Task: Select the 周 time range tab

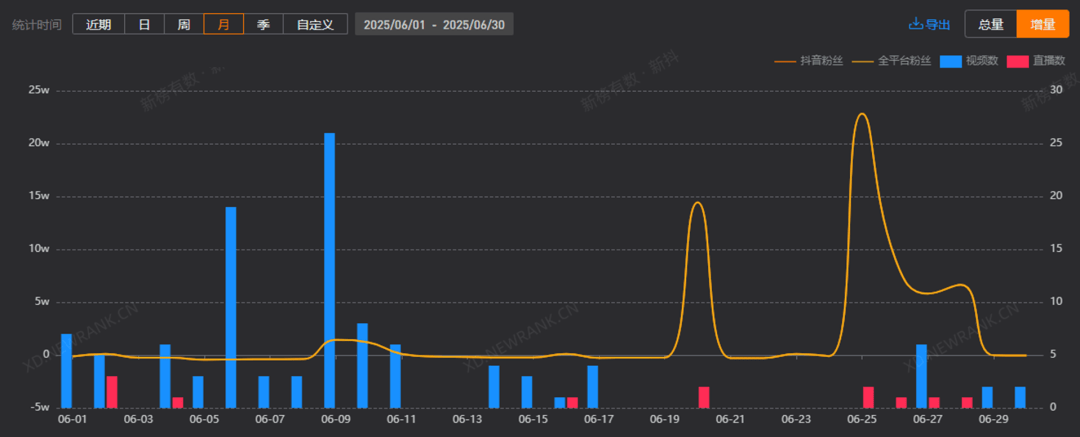Action: (x=184, y=24)
